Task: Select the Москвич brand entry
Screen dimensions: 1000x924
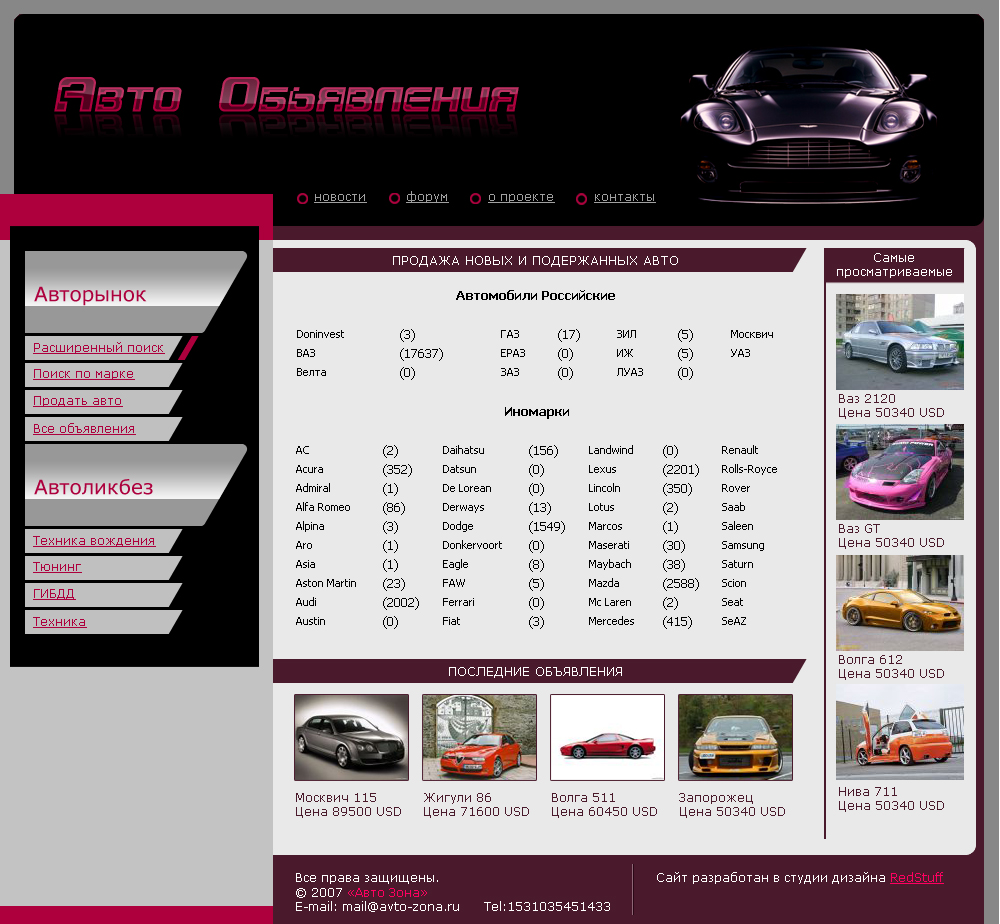Action: [x=752, y=334]
